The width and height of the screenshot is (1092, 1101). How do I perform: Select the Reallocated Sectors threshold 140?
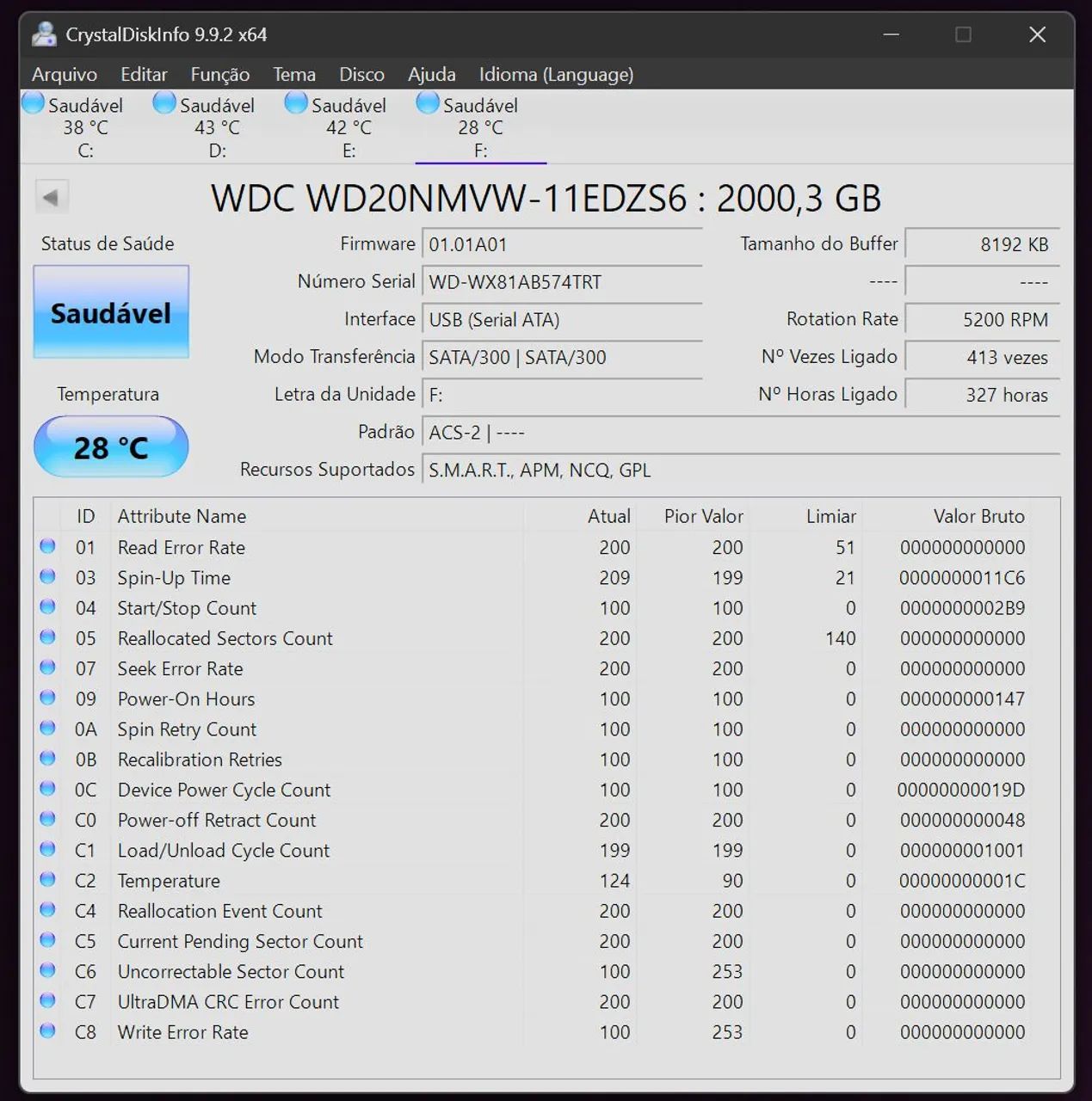[x=840, y=638]
